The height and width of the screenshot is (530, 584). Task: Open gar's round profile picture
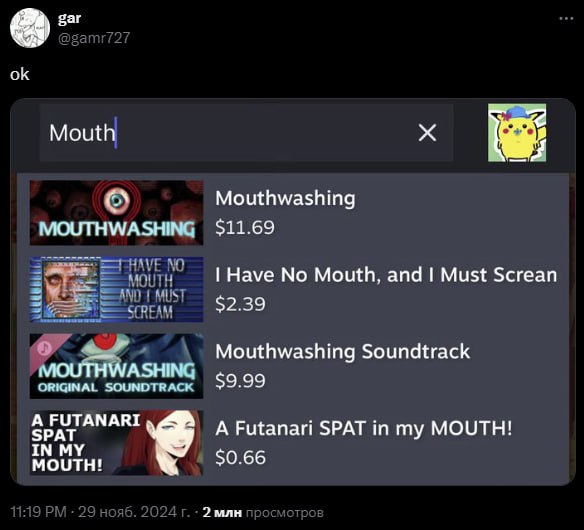(30, 28)
